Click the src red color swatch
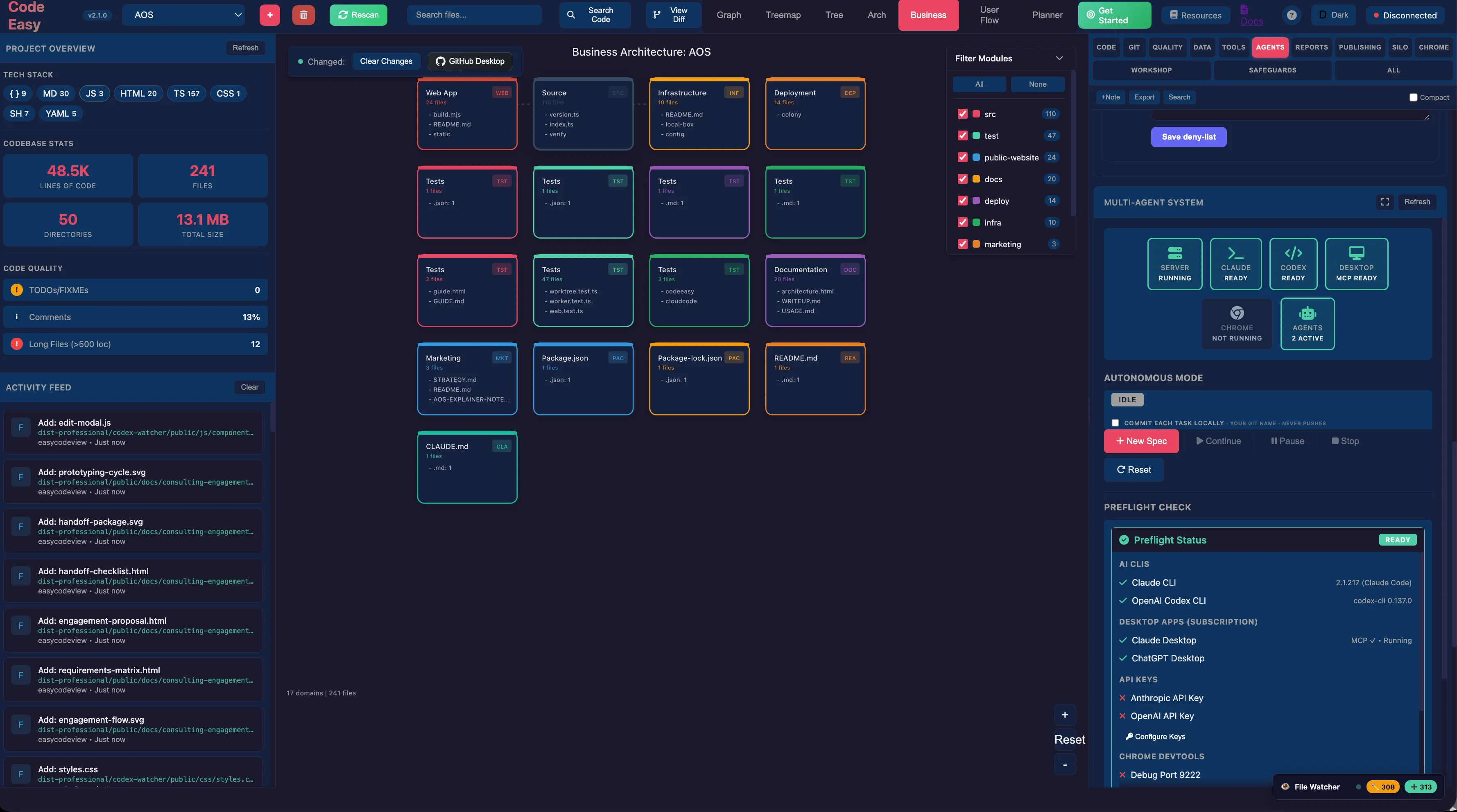The width and height of the screenshot is (1457, 812). 976,114
